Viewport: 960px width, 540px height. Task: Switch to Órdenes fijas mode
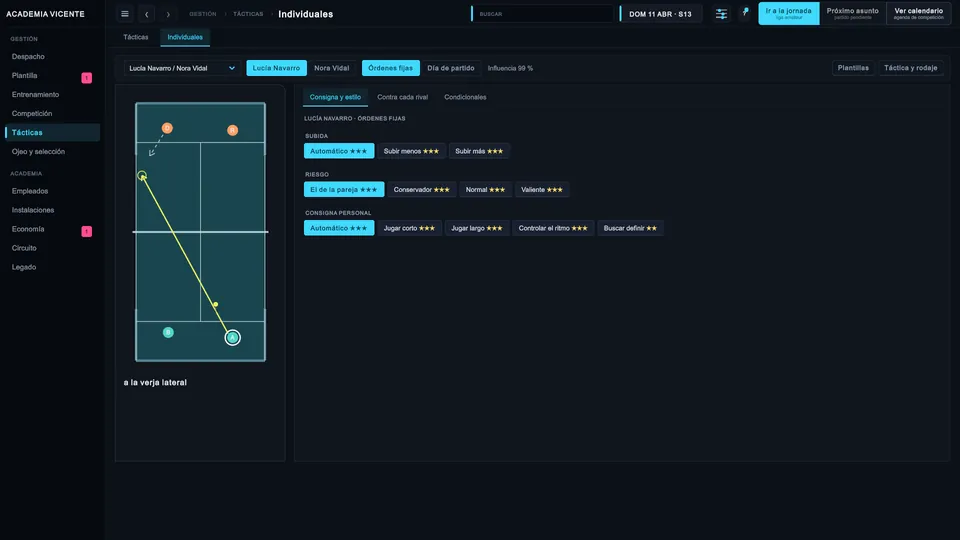tap(391, 68)
